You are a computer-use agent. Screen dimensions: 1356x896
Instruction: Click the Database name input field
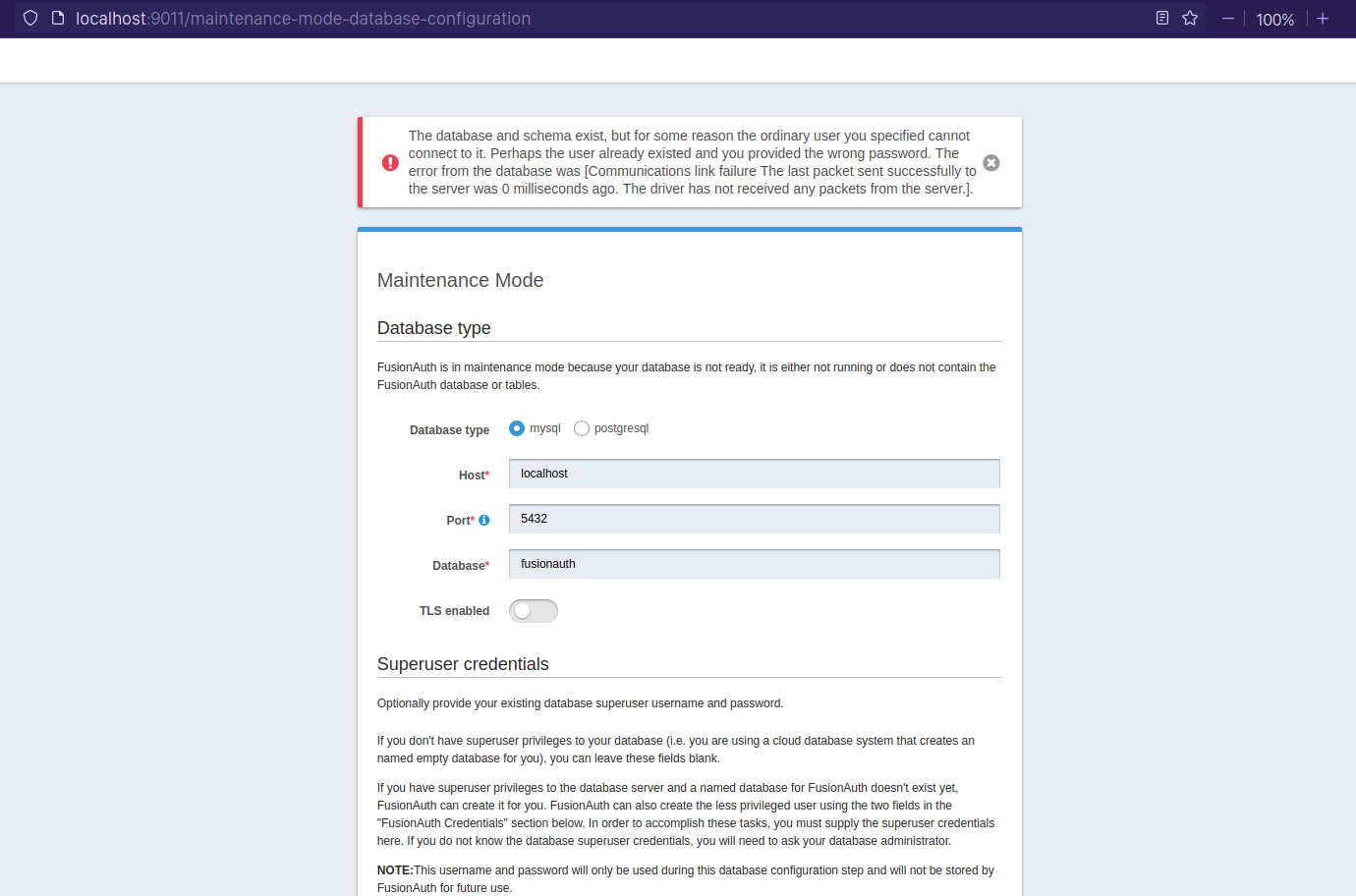[x=755, y=564]
